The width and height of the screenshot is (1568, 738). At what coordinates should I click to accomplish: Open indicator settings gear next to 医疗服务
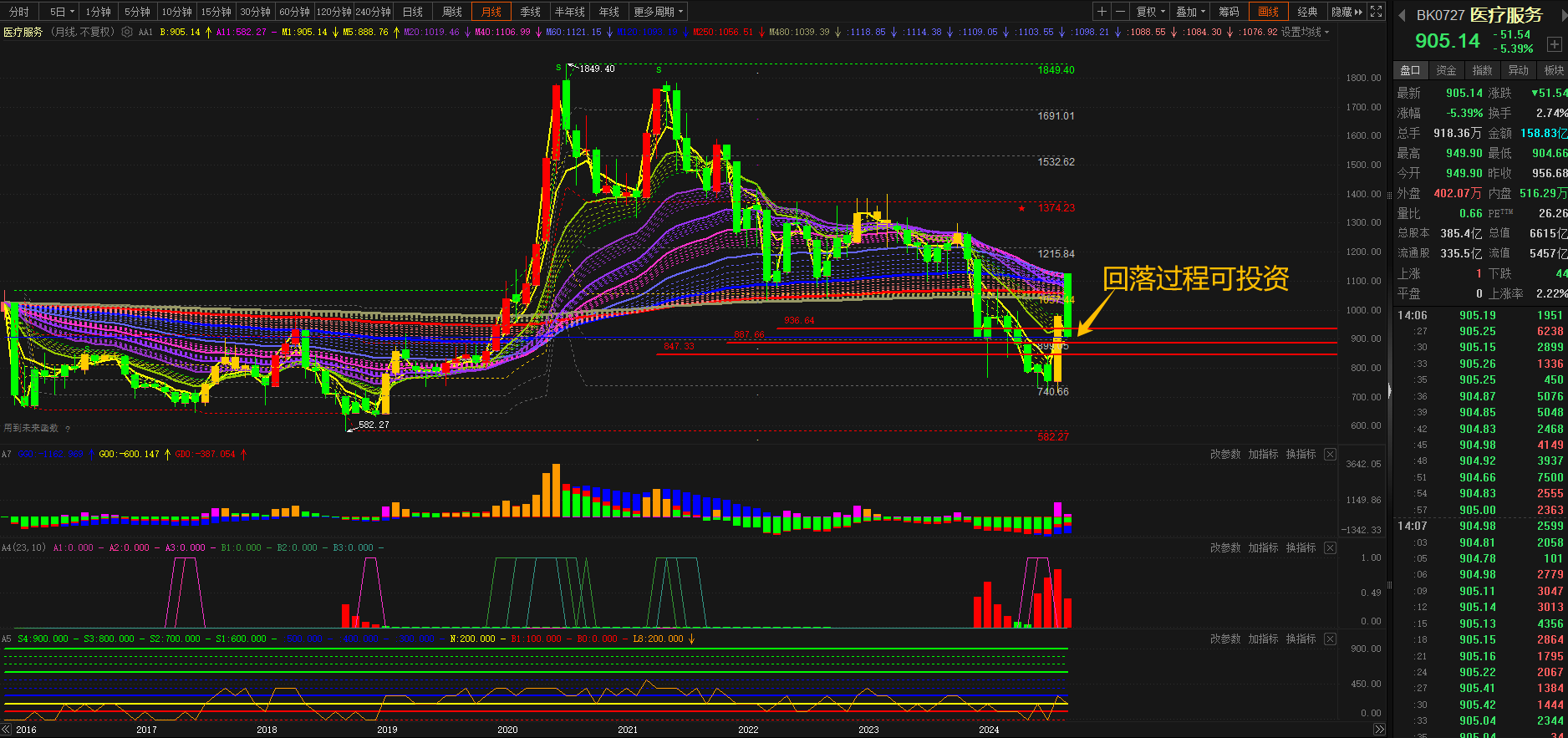click(x=127, y=32)
